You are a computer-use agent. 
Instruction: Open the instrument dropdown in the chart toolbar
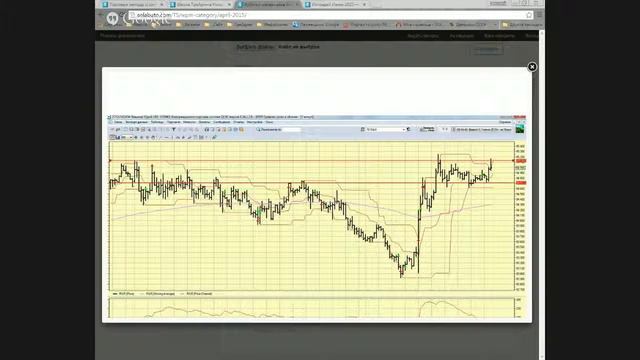coord(386,129)
